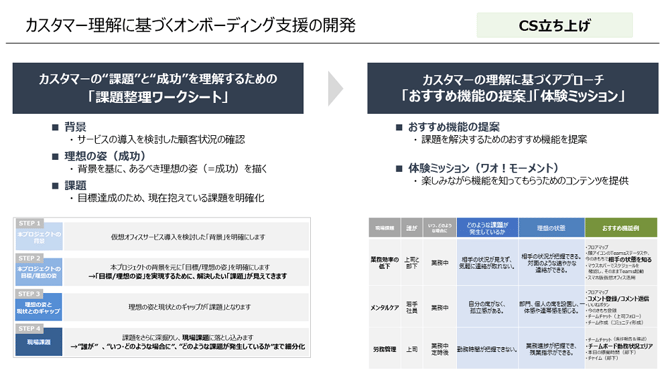
Task: Click the text 仮想オフィスサービス導入を検討した「背景」を明確にします
Action: tap(188, 237)
